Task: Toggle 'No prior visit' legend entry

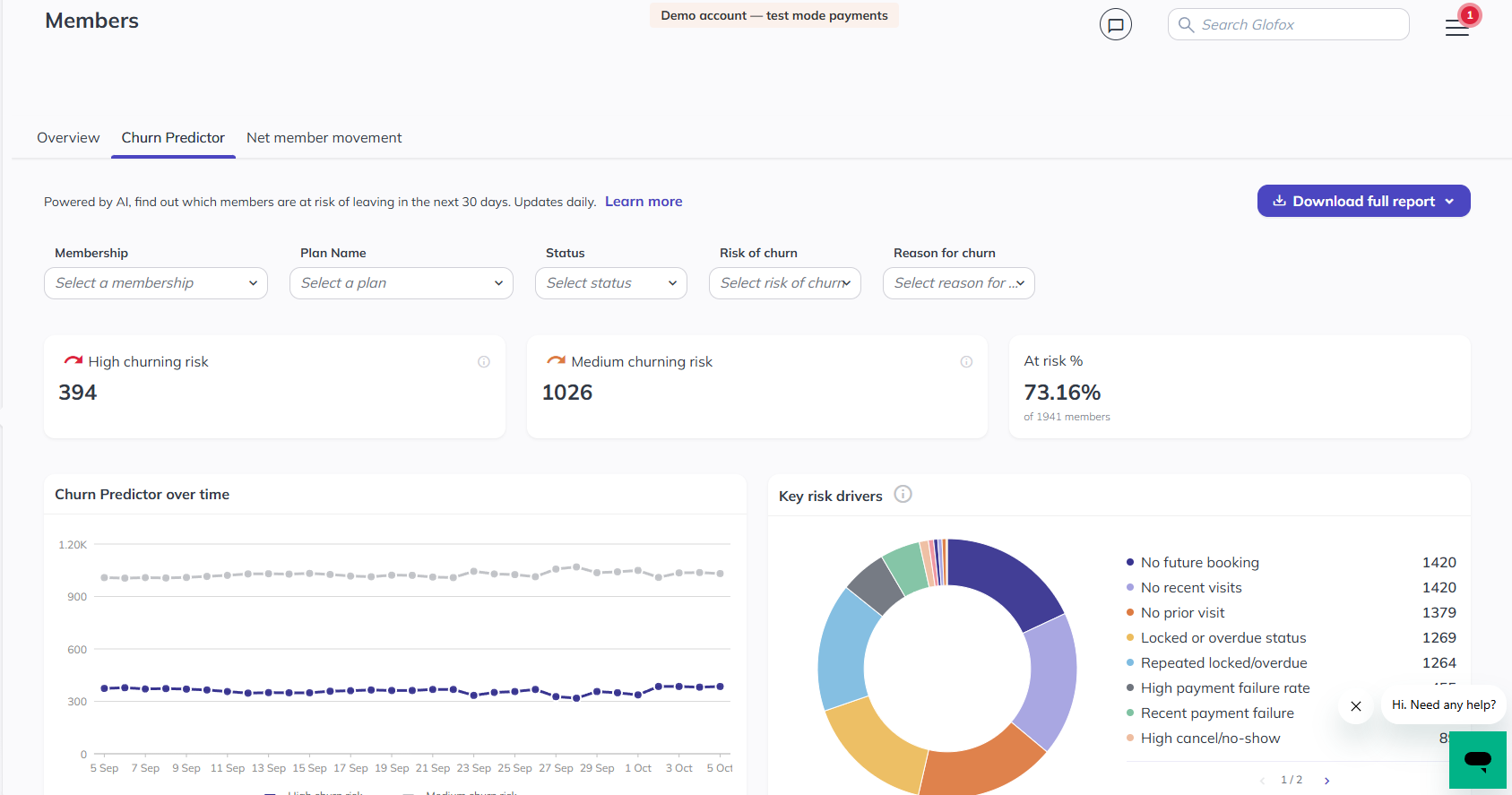Action: pyautogui.click(x=1176, y=613)
